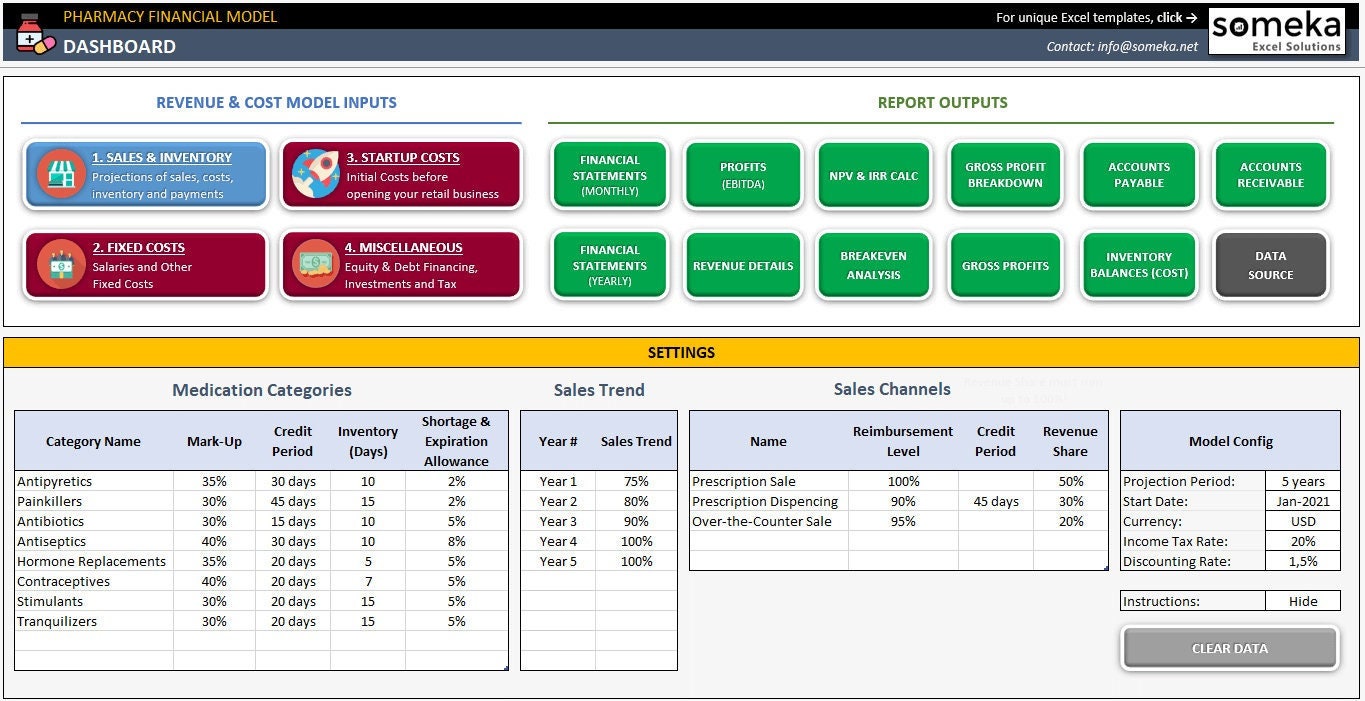Open 1. Sales & Inventory input section
Image resolution: width=1365 pixels, height=701 pixels.
pyautogui.click(x=147, y=175)
